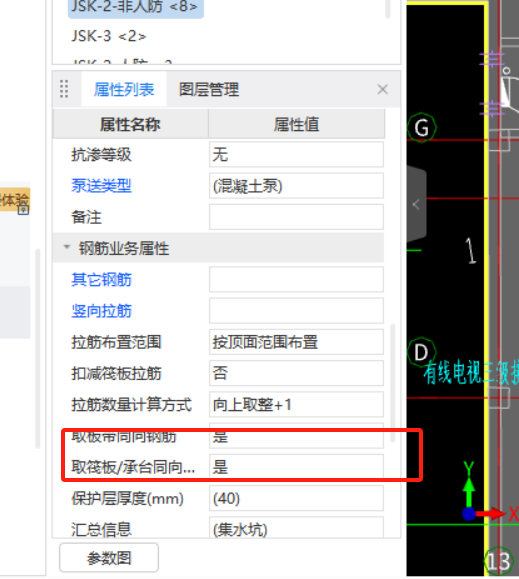The width and height of the screenshot is (519, 579).
Task: Click the 拉筋数量计算方式 property name
Action: pyautogui.click(x=131, y=405)
